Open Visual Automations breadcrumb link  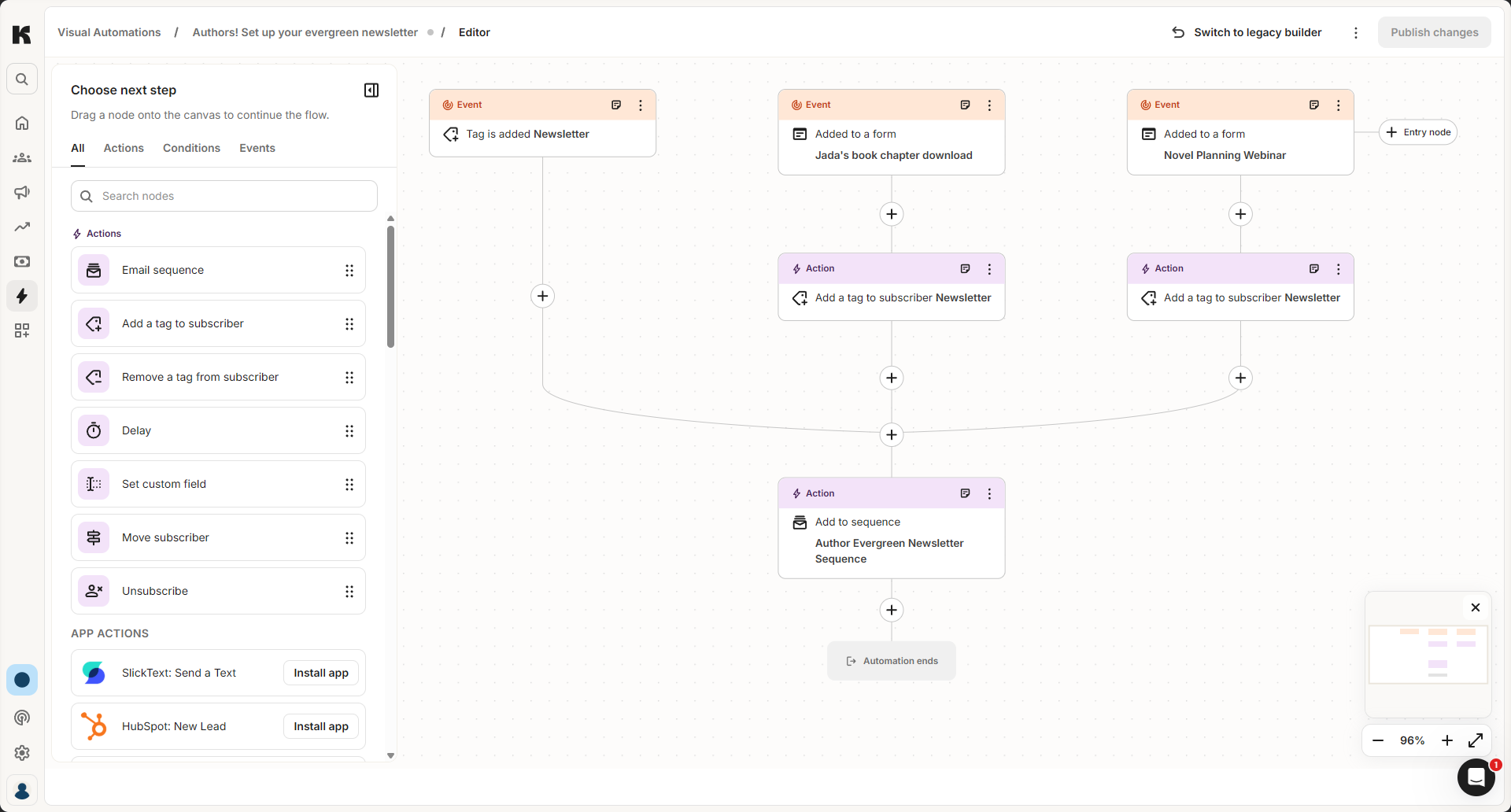[x=109, y=33]
